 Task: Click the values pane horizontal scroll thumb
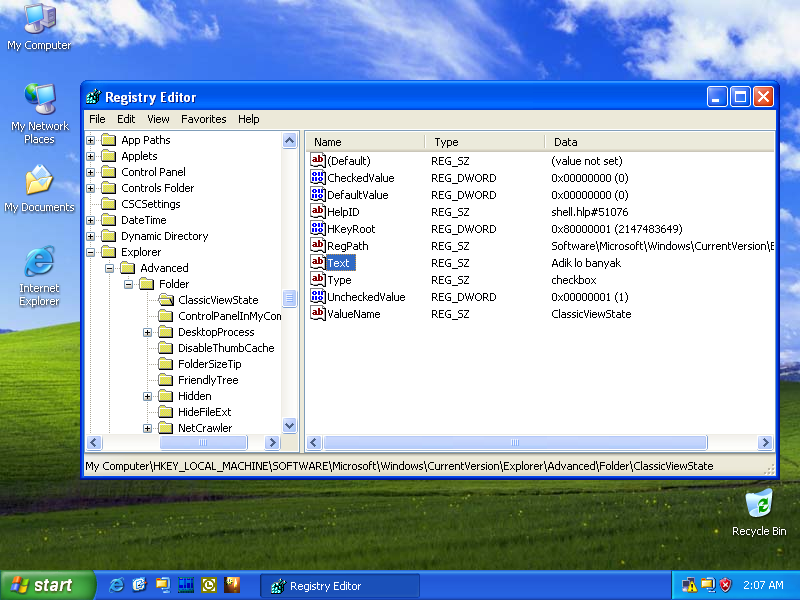pos(515,442)
